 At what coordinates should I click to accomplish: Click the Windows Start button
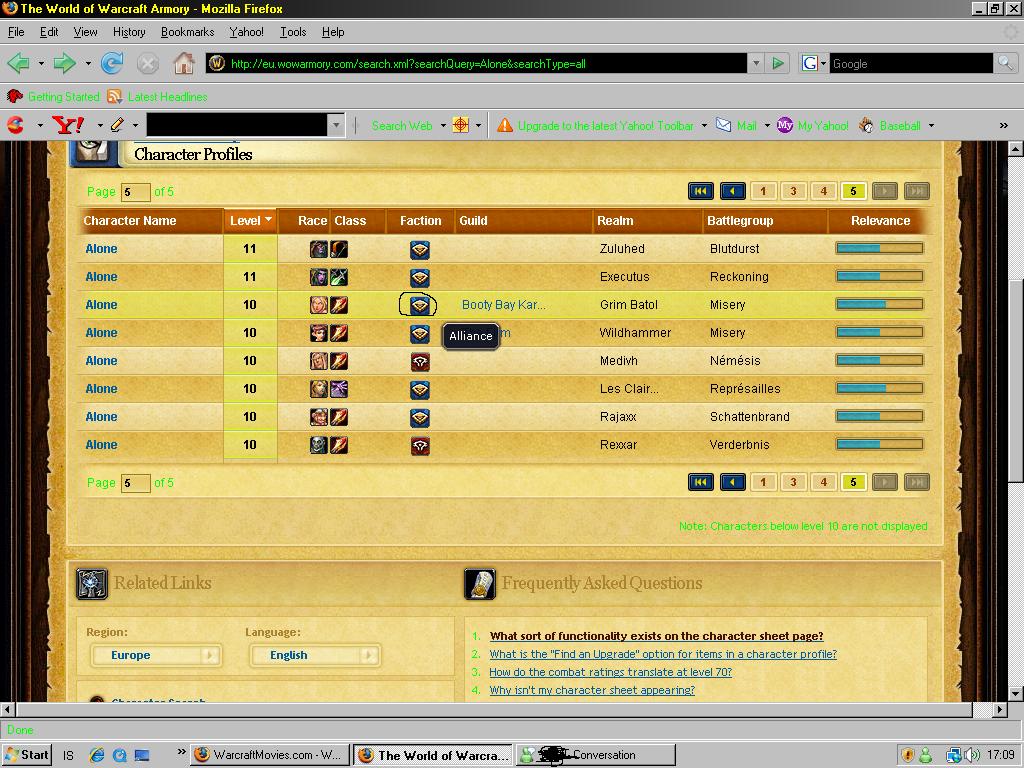tap(27, 755)
